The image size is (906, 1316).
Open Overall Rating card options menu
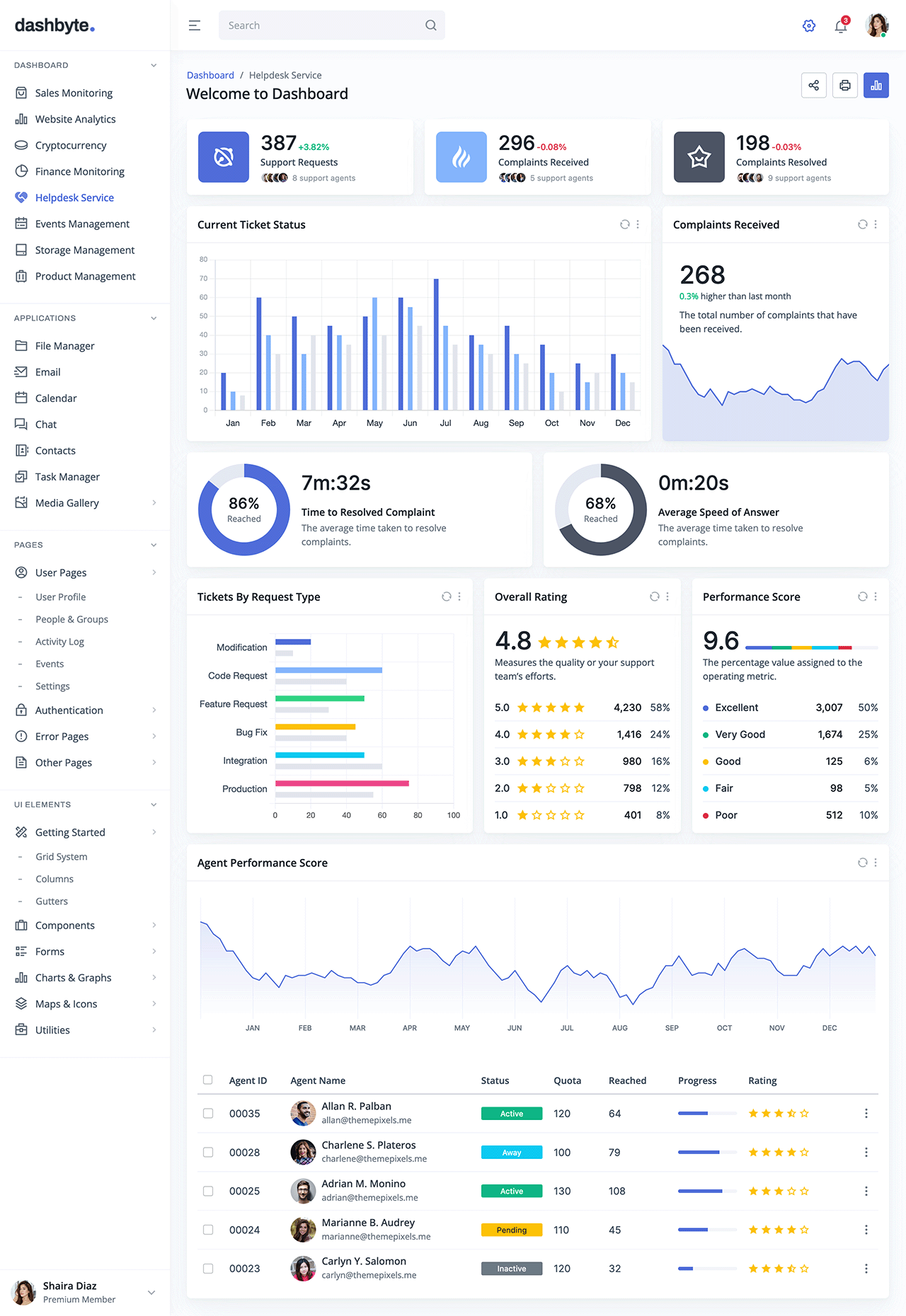coord(667,596)
